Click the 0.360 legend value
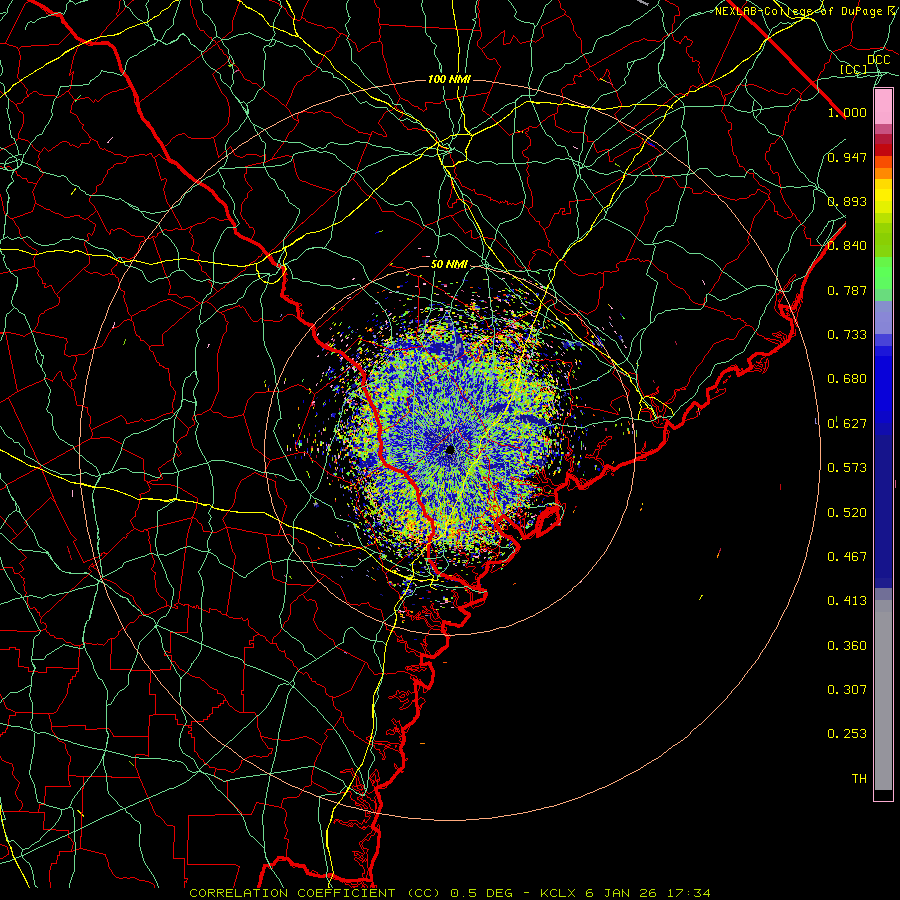 (847, 646)
